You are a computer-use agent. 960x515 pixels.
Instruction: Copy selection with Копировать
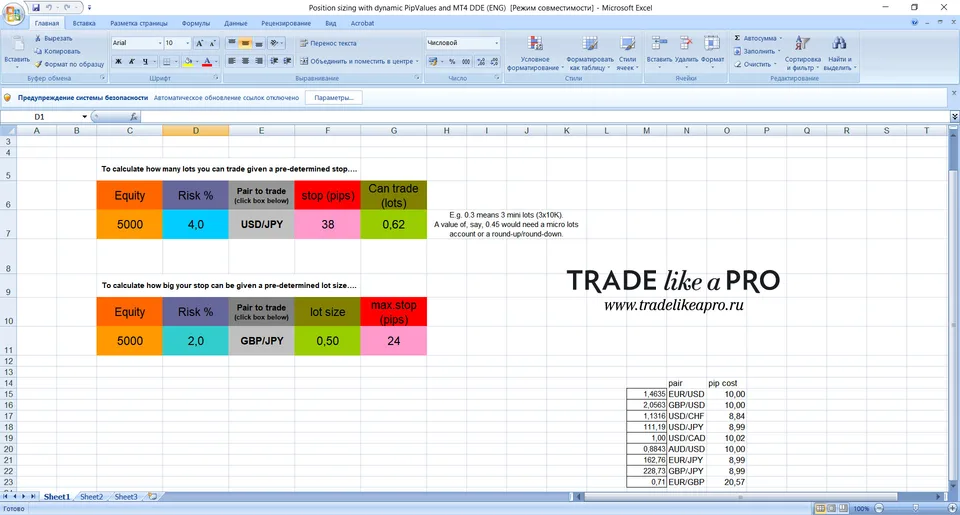point(58,51)
